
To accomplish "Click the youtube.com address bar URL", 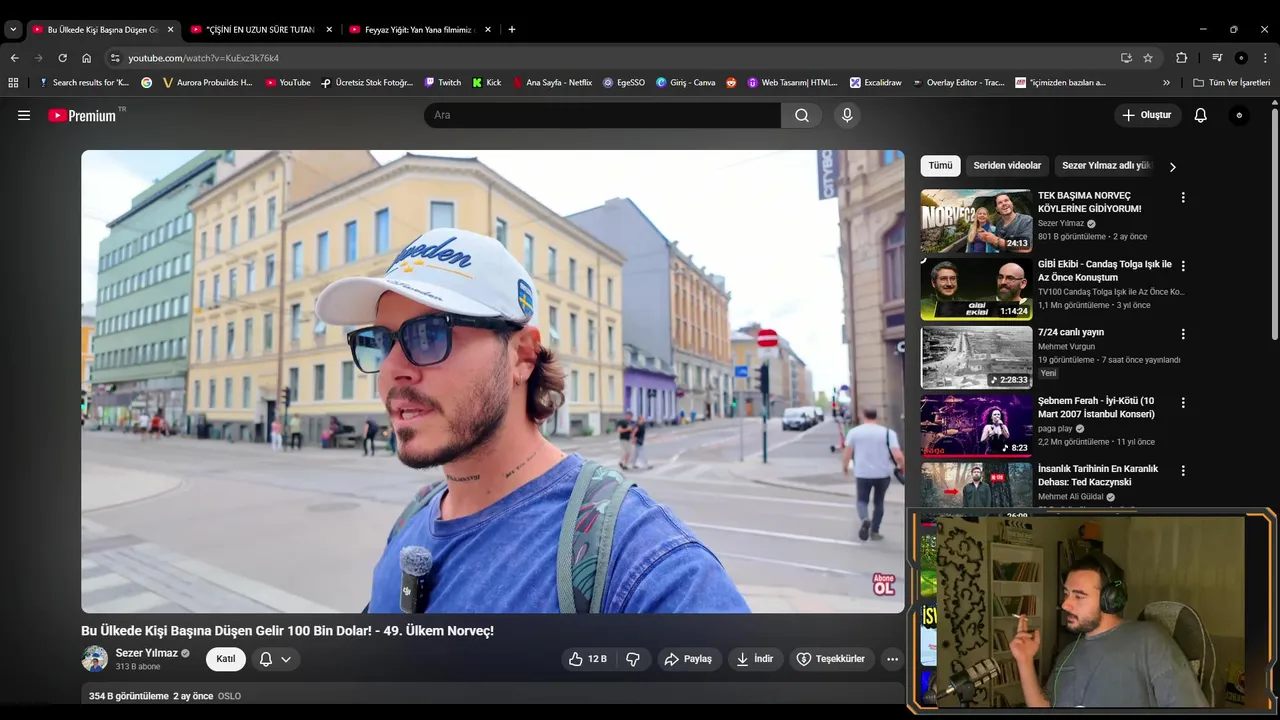I will pos(203,58).
